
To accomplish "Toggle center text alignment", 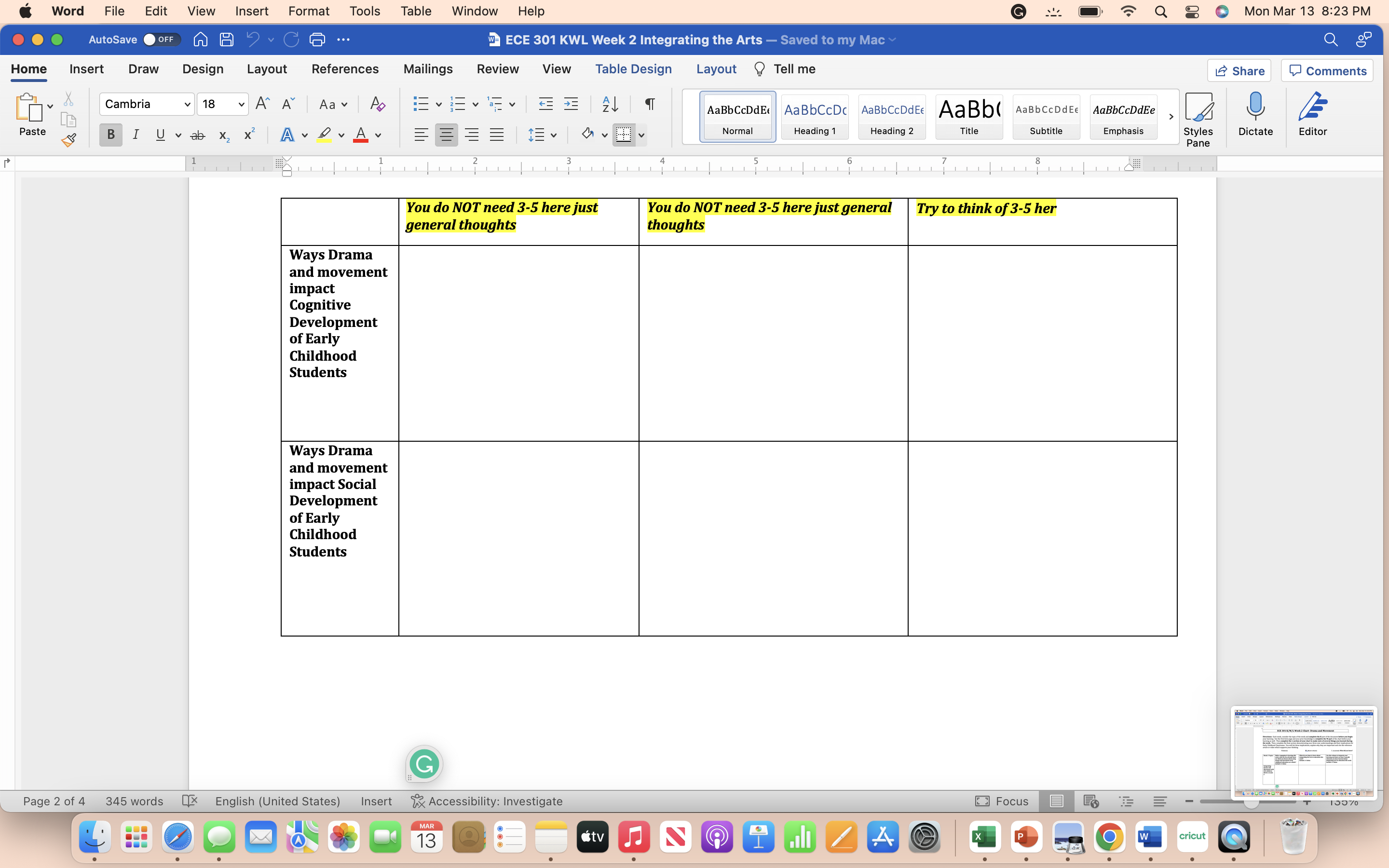I will [447, 135].
